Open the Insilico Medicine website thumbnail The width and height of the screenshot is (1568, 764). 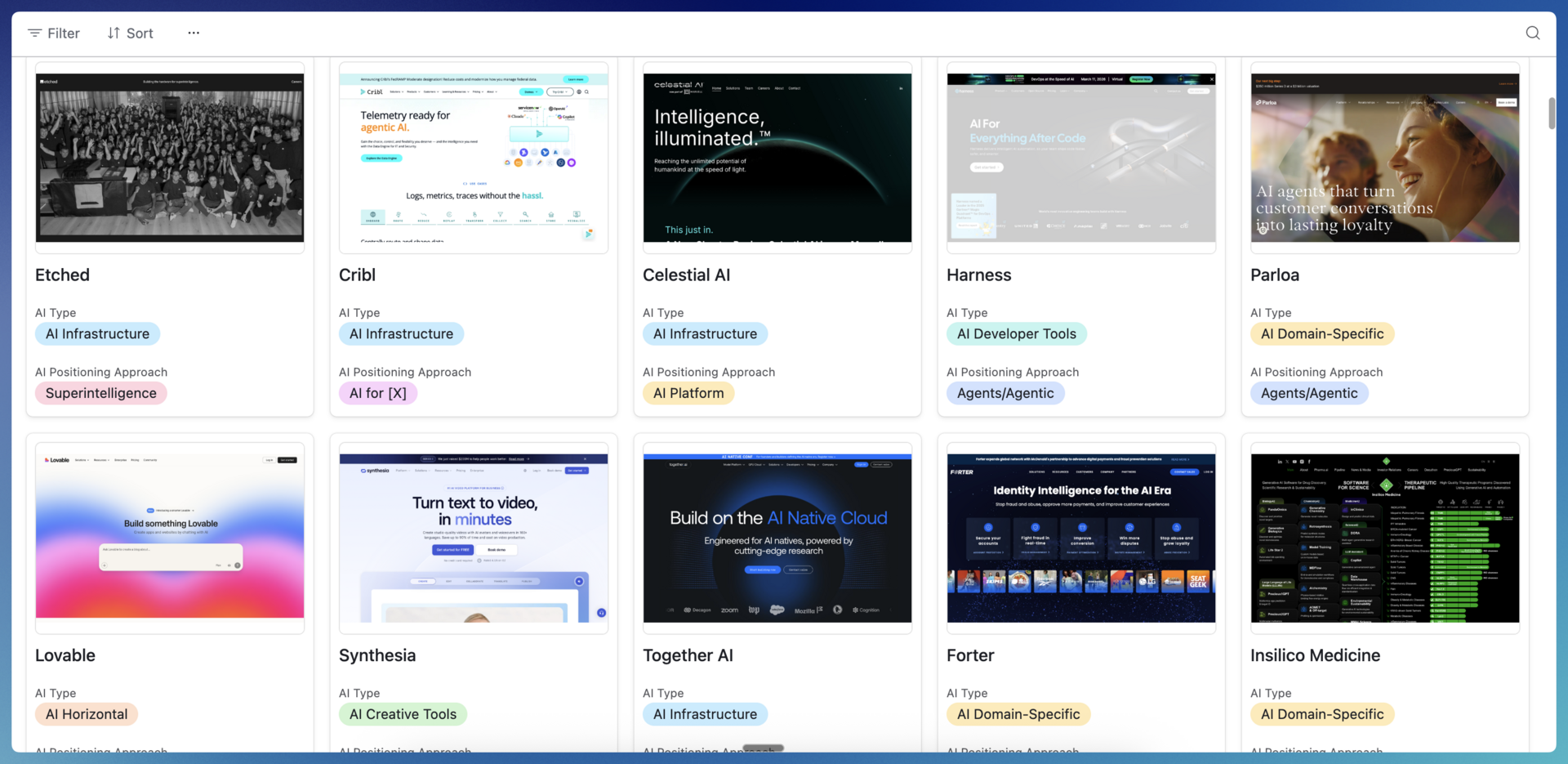click(1385, 538)
